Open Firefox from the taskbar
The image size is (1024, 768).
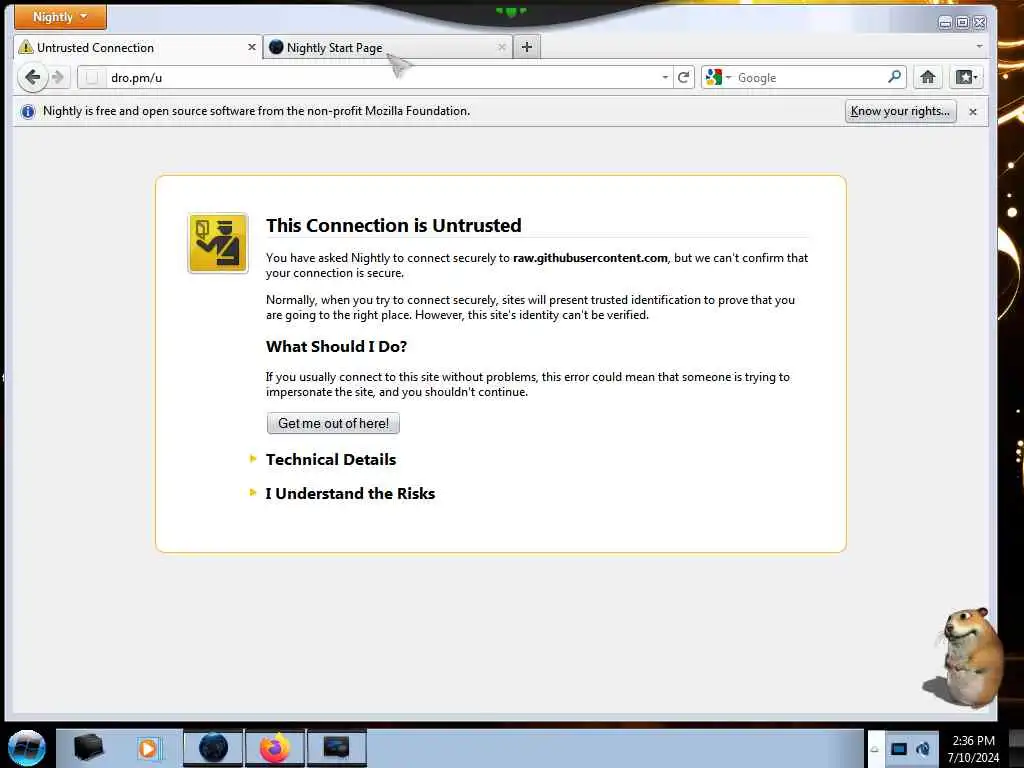(x=275, y=748)
